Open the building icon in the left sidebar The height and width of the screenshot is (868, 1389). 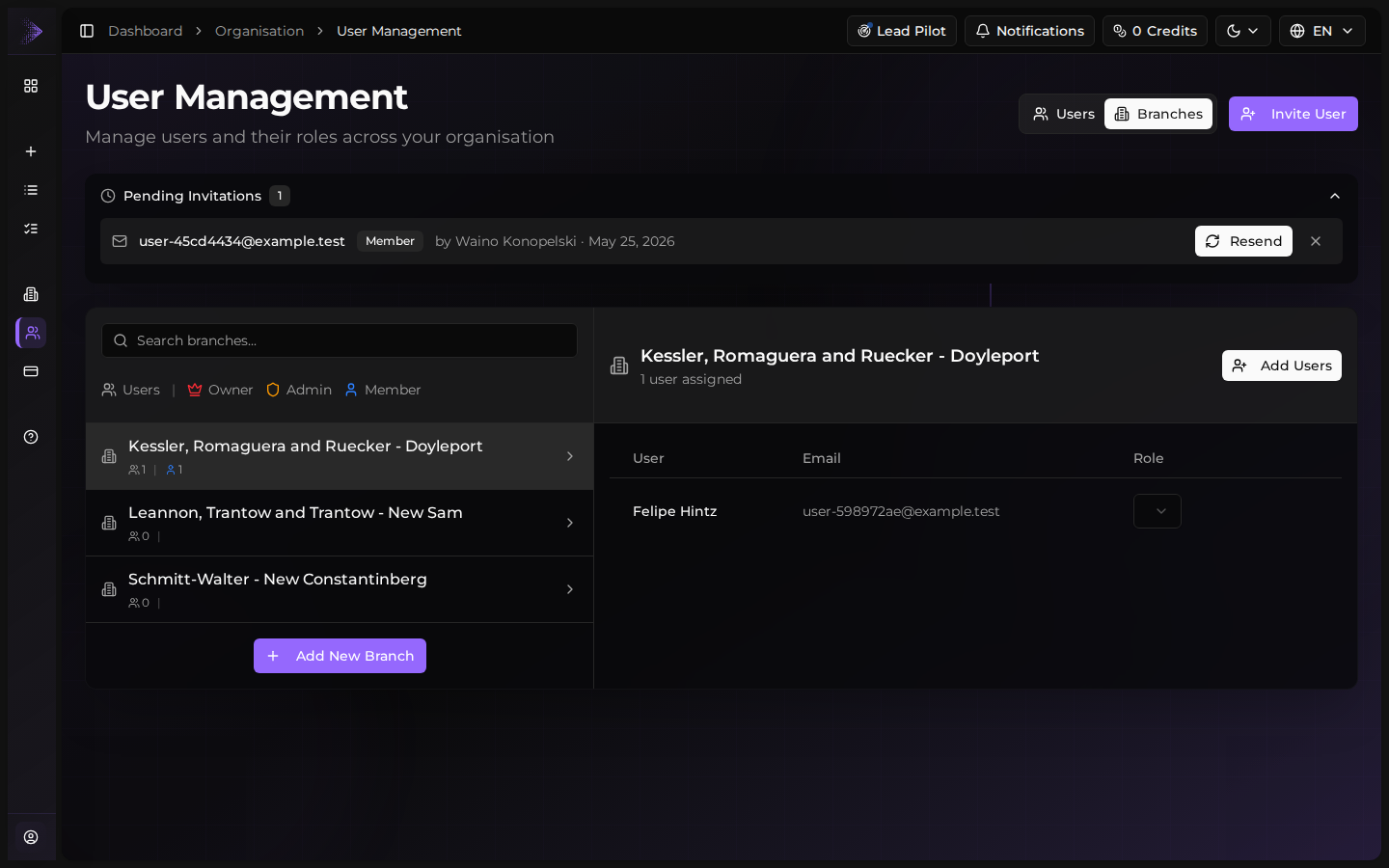(x=31, y=294)
